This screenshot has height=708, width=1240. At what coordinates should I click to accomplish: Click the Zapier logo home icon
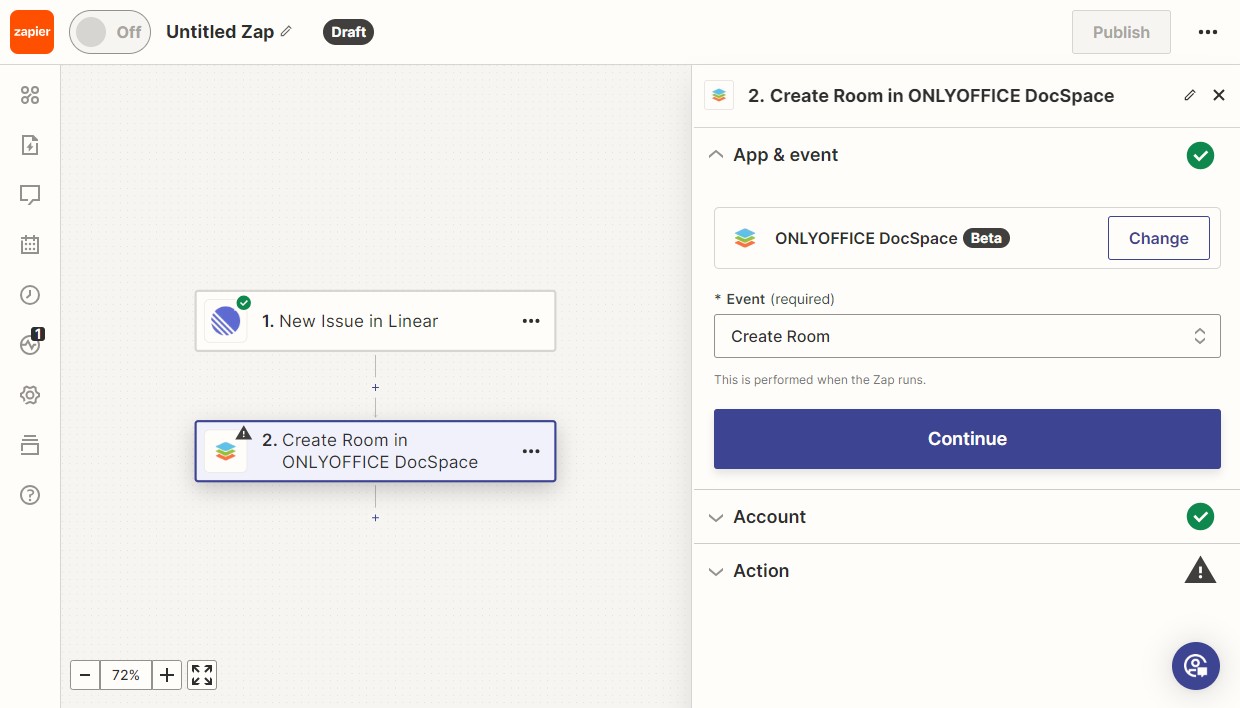[32, 32]
